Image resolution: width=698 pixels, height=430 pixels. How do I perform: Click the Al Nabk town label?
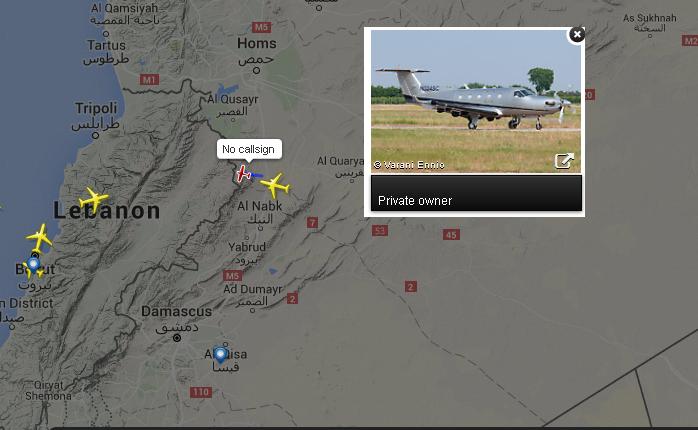point(260,206)
